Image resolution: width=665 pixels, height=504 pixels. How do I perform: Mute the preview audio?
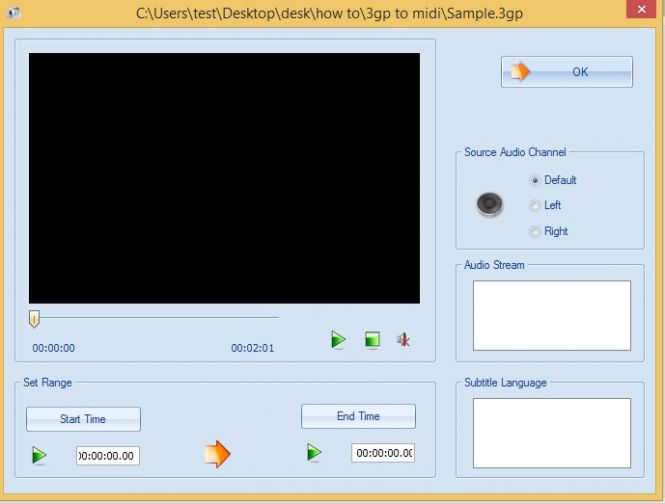(x=403, y=340)
